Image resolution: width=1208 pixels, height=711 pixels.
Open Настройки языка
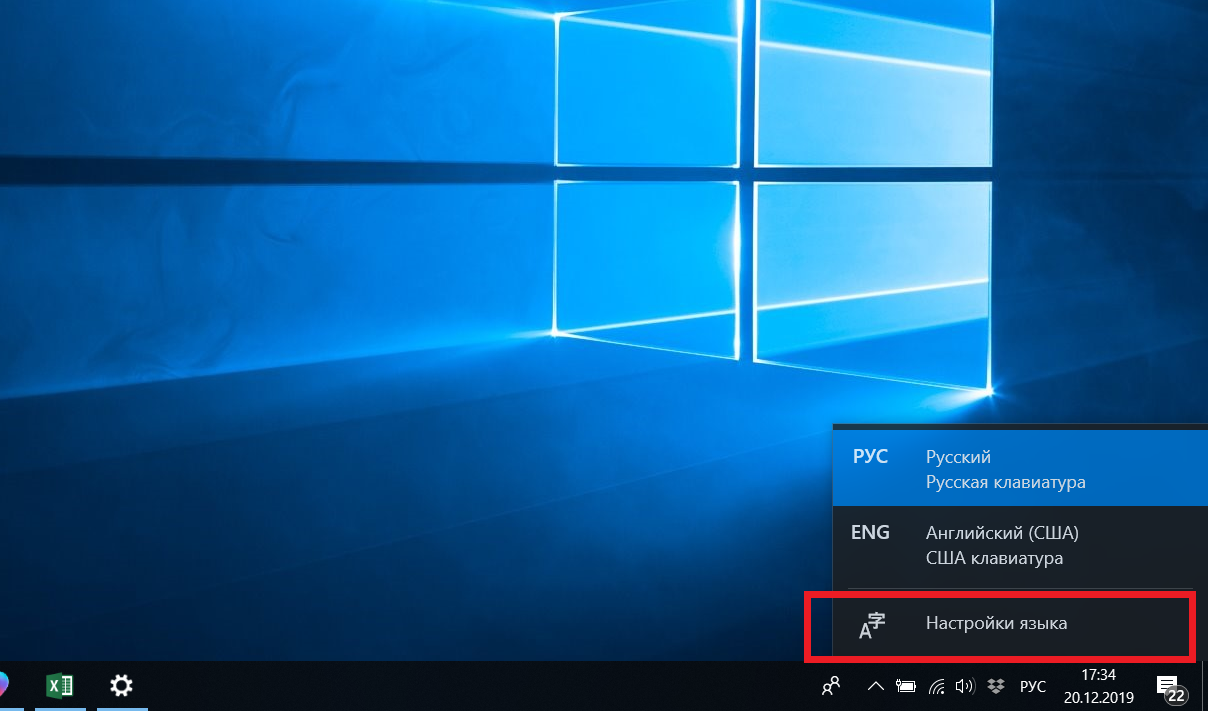pyautogui.click(x=997, y=624)
